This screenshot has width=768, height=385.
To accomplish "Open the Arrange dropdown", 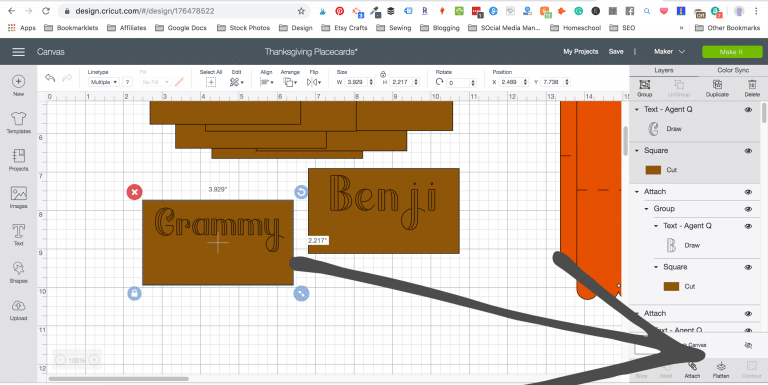I will 290,82.
